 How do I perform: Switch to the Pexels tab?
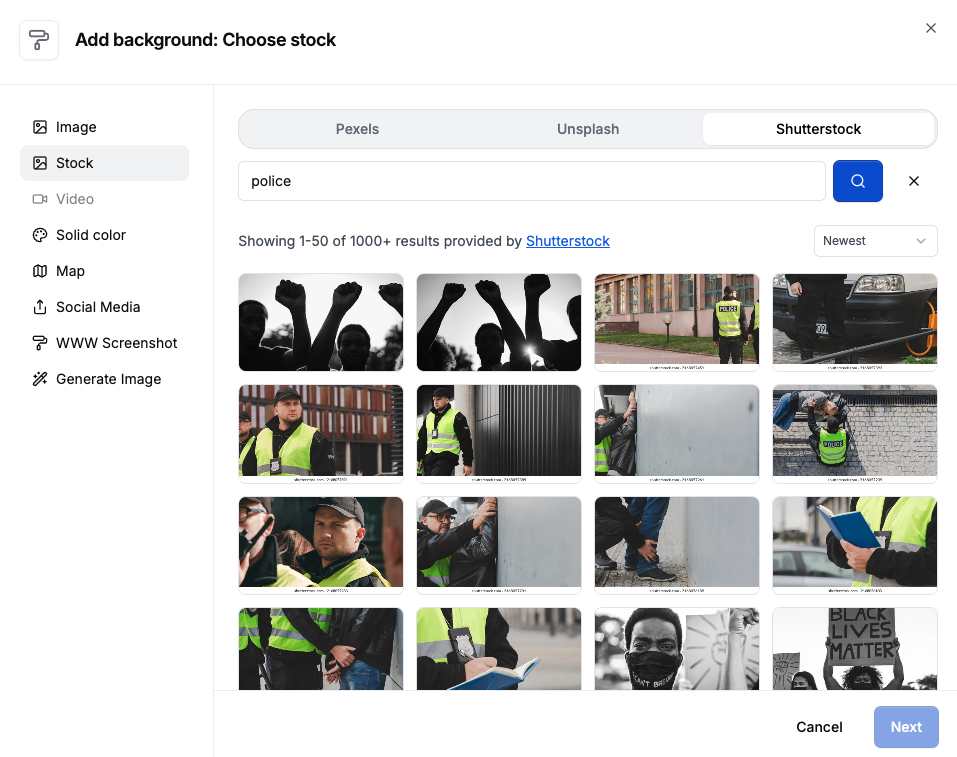pyautogui.click(x=357, y=129)
